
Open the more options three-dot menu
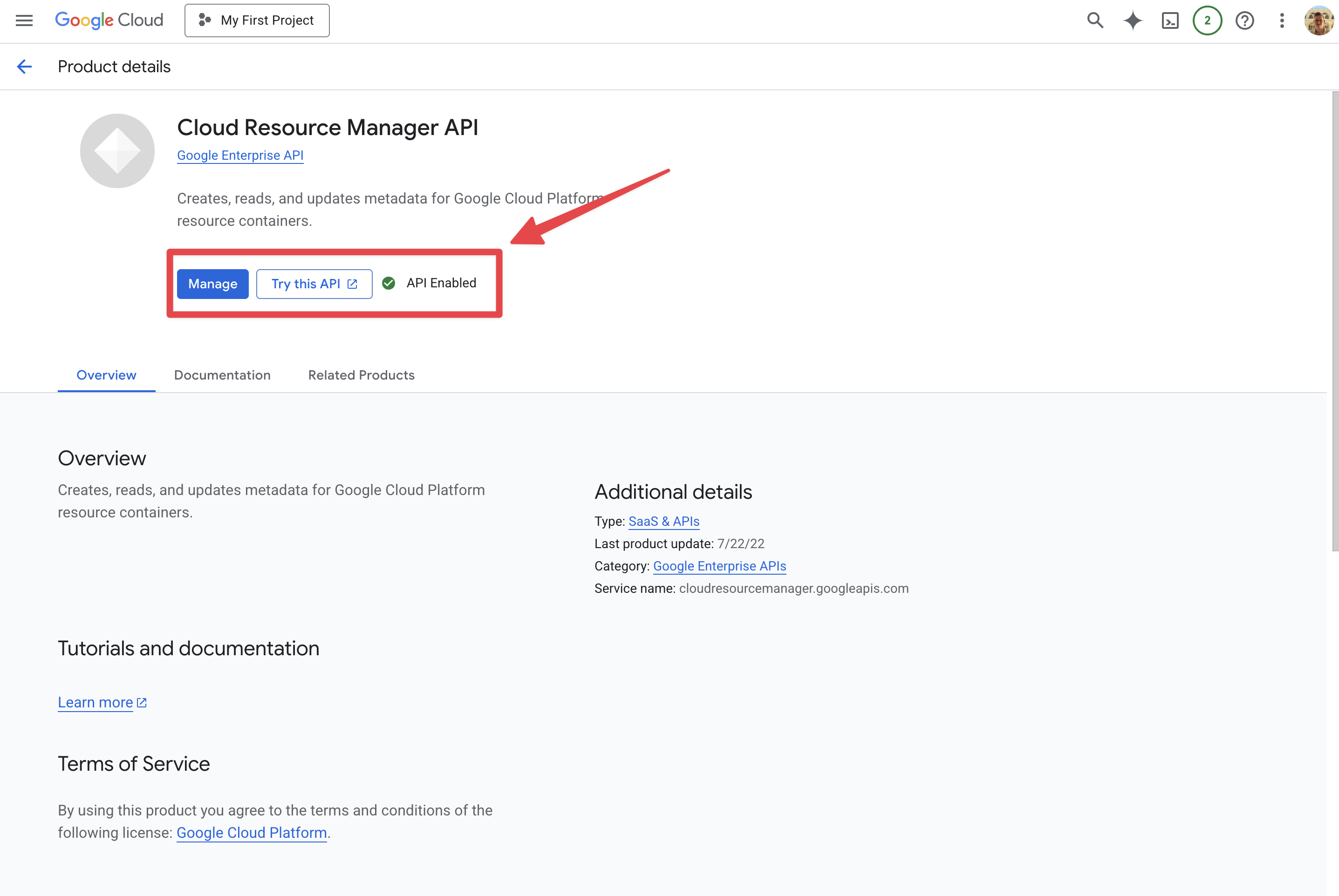tap(1282, 20)
